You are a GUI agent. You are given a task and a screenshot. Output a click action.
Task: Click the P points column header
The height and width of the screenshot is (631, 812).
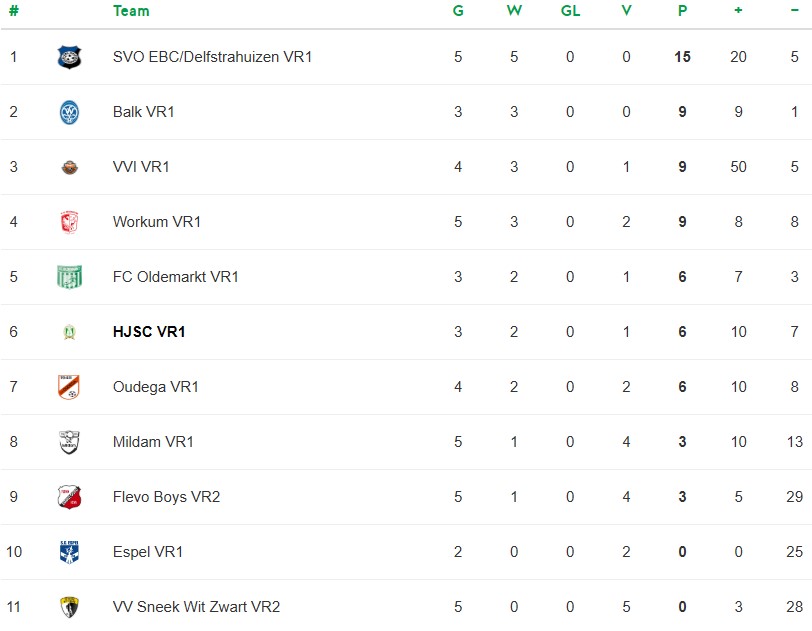(682, 11)
